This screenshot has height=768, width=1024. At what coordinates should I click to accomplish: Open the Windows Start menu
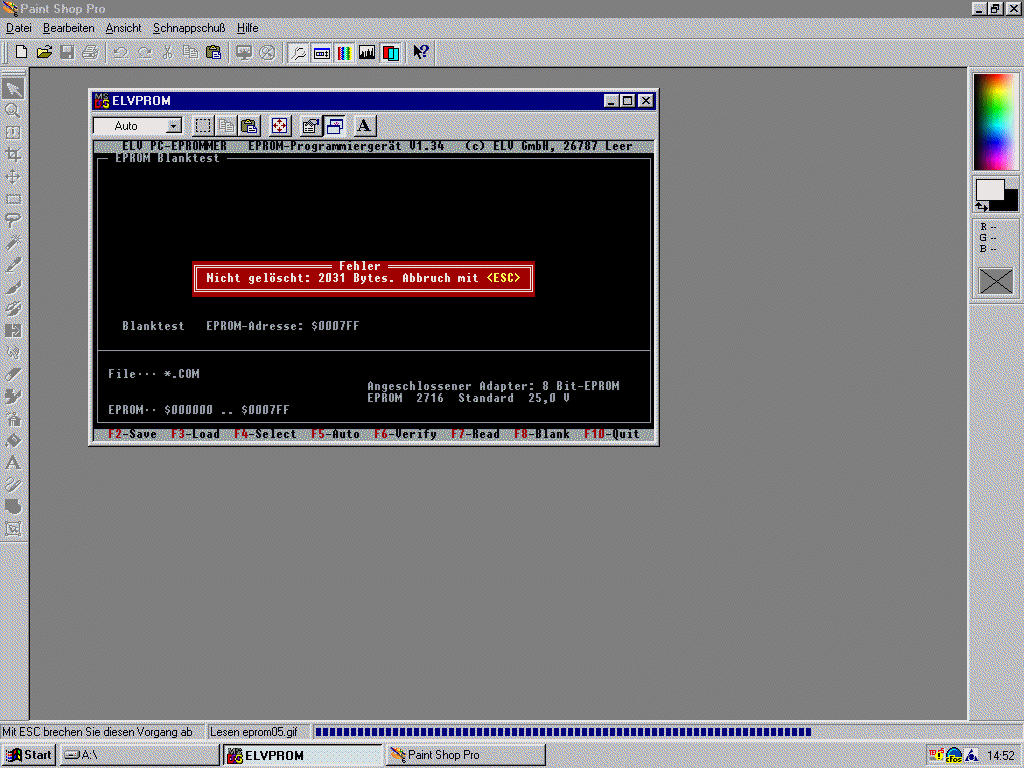coord(28,756)
